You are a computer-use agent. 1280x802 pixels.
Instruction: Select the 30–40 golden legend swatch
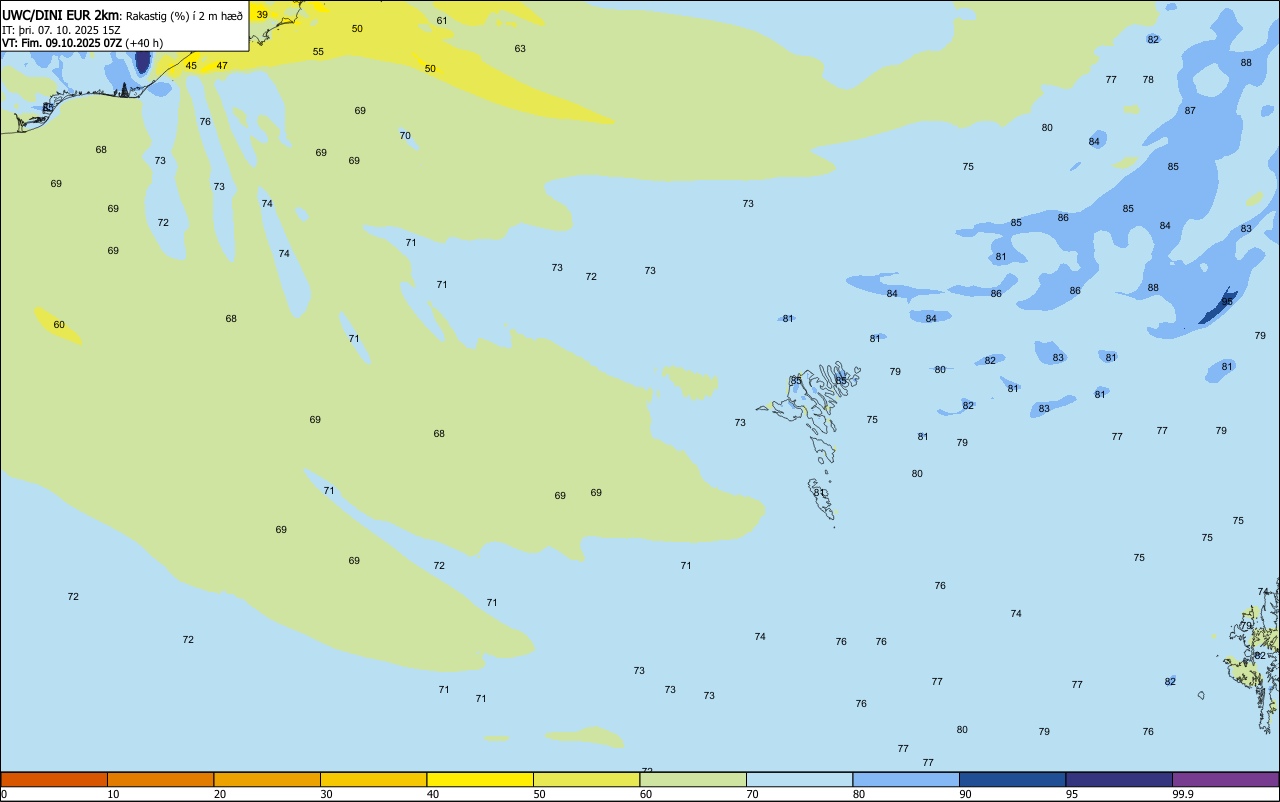(373, 779)
